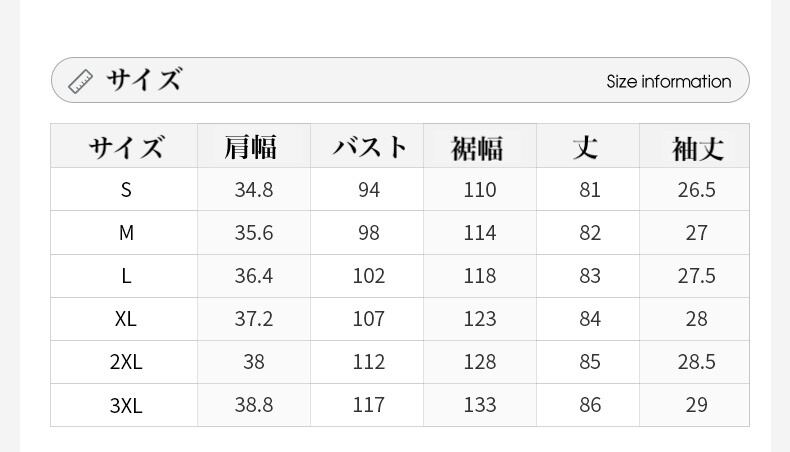Click the 3XL size row label
790x452 pixels.
(126, 405)
